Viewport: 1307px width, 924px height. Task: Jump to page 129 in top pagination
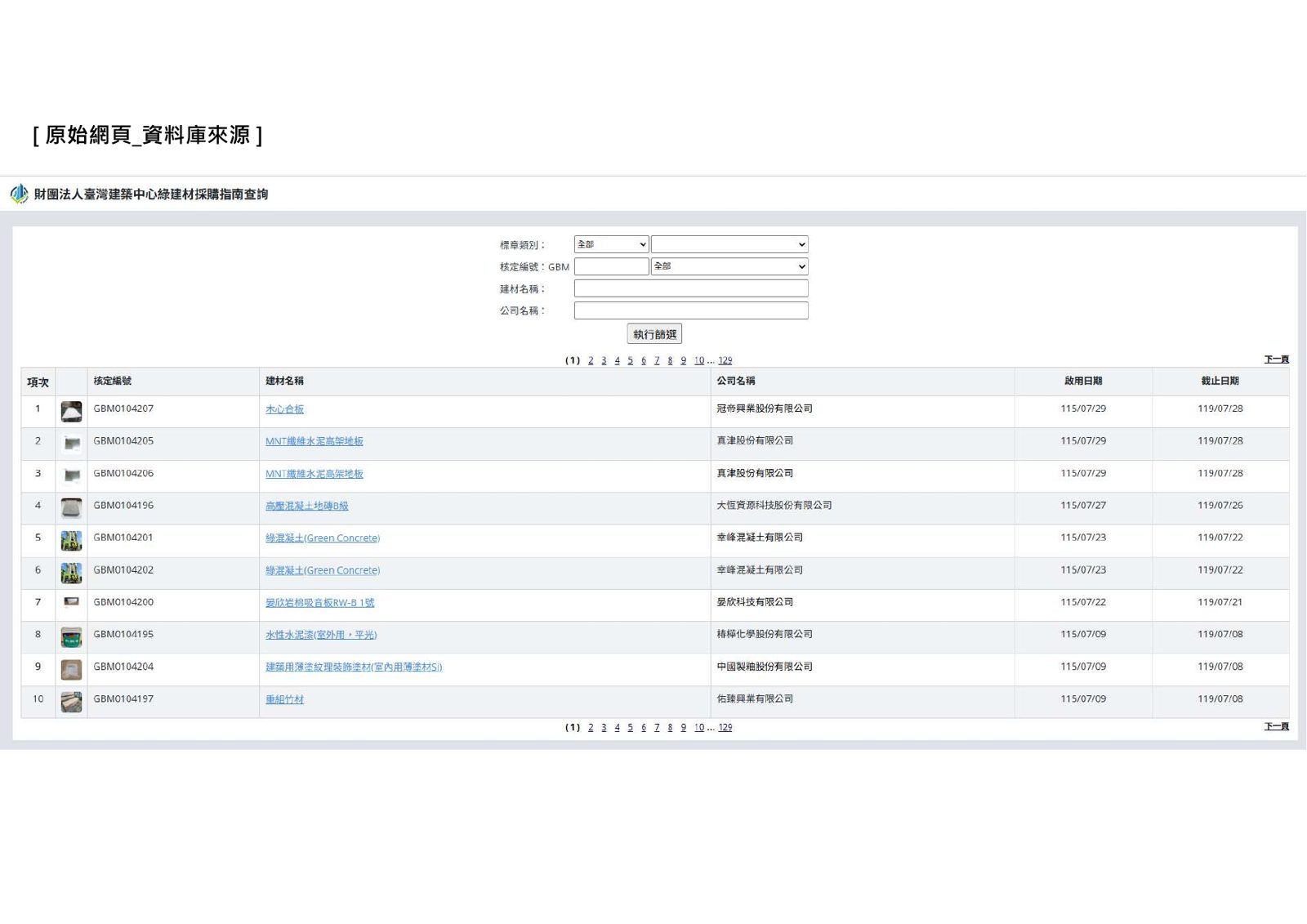725,360
